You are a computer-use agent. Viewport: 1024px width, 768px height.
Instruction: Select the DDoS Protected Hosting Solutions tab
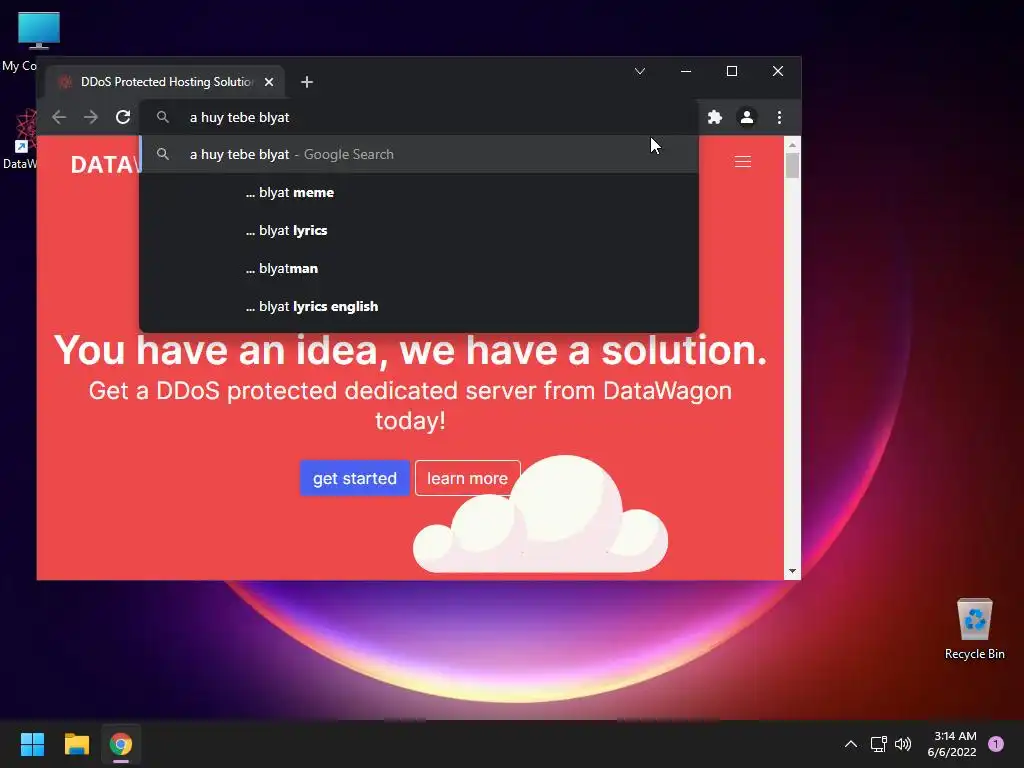[x=163, y=82]
